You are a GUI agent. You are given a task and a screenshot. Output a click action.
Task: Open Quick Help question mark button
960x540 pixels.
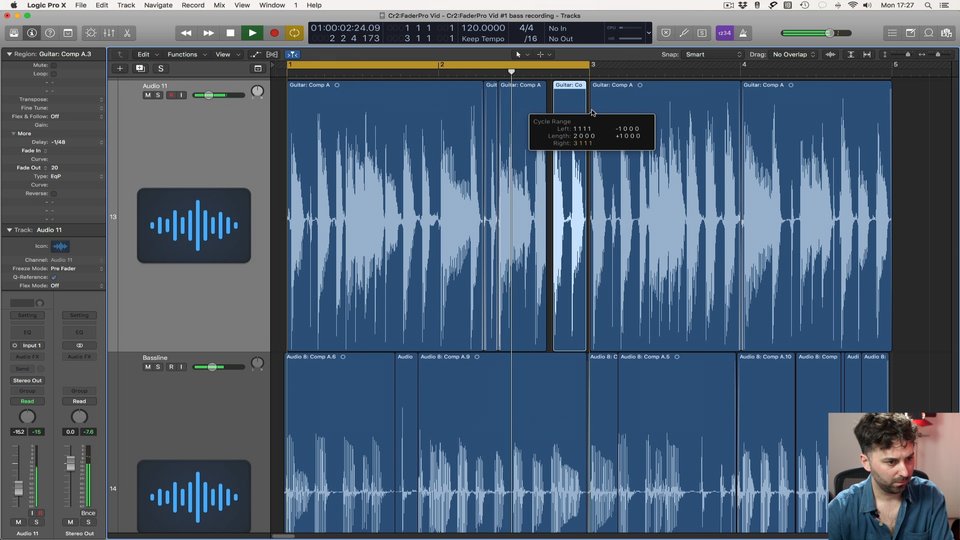click(x=50, y=33)
